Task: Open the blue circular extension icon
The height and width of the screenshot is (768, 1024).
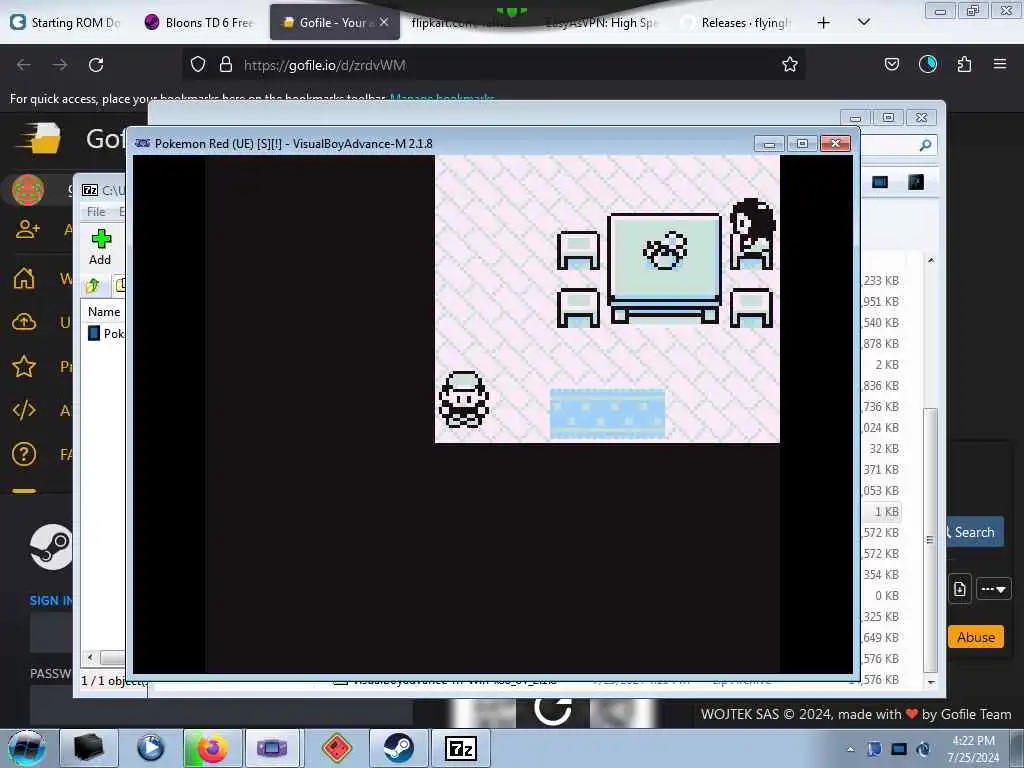Action: [x=927, y=64]
